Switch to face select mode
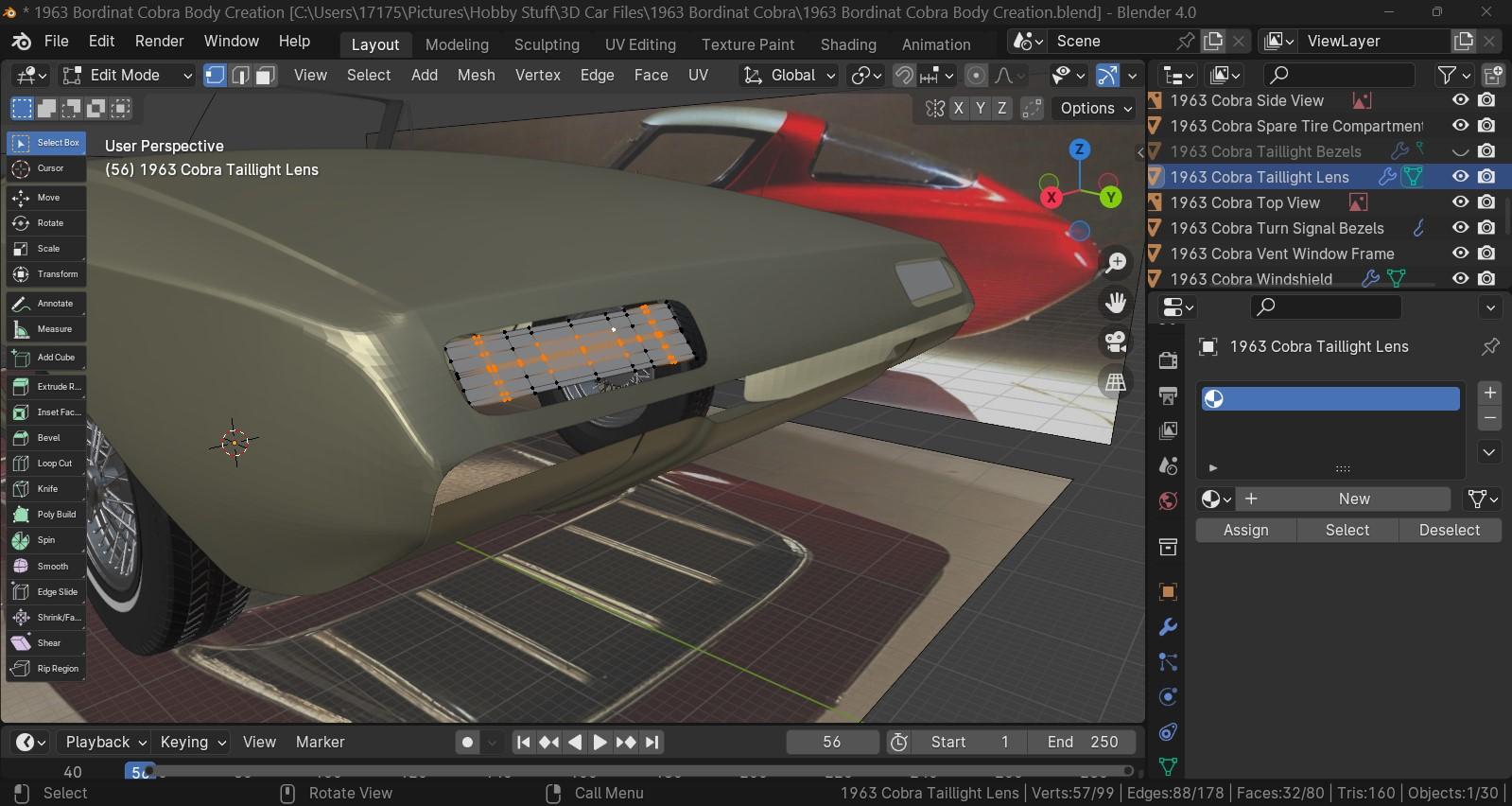Screen dimensions: 1512x806 tap(266, 75)
